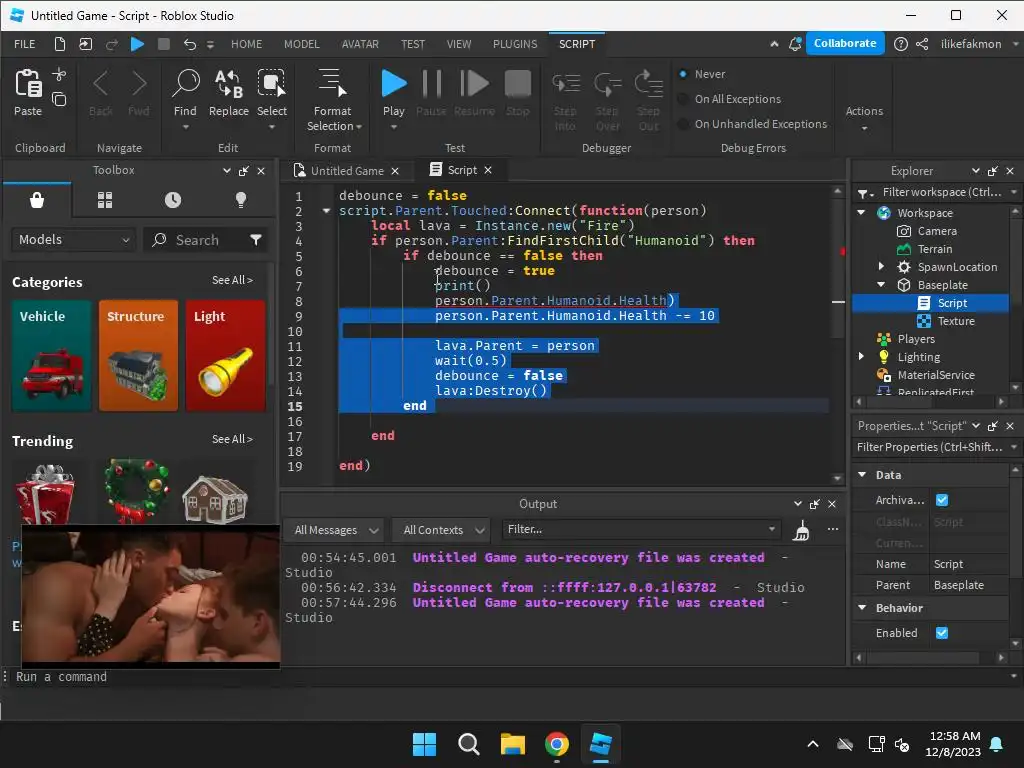Open Windows Start menu
Image resolution: width=1024 pixels, height=768 pixels.
(424, 744)
